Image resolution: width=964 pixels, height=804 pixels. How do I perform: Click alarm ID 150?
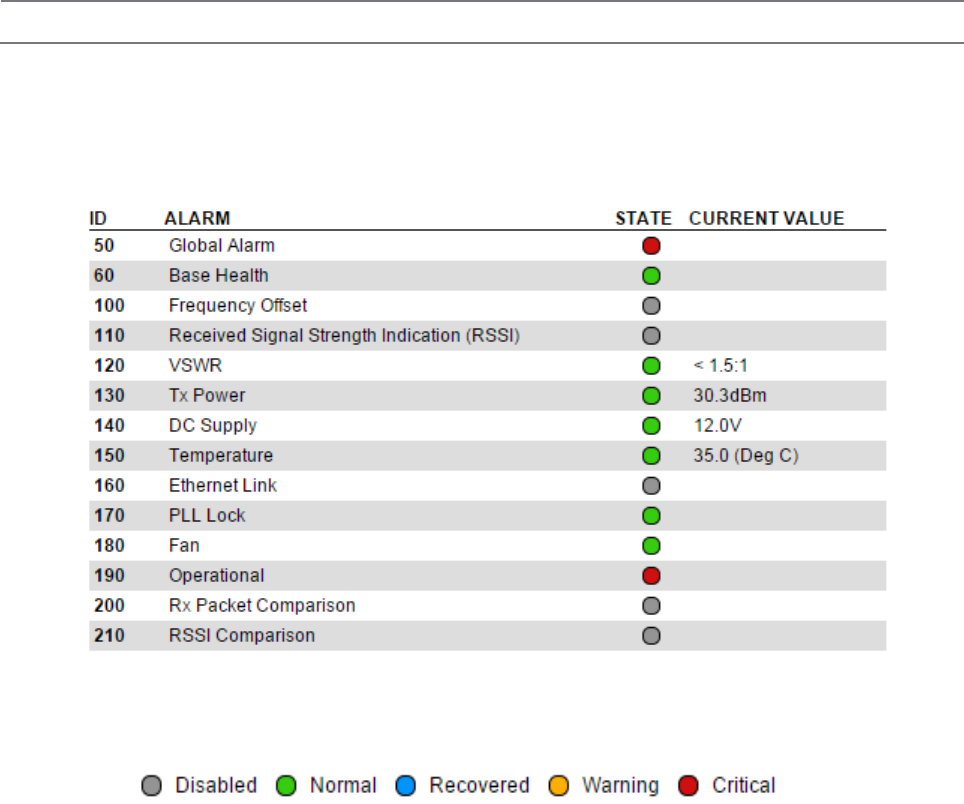pyautogui.click(x=109, y=455)
